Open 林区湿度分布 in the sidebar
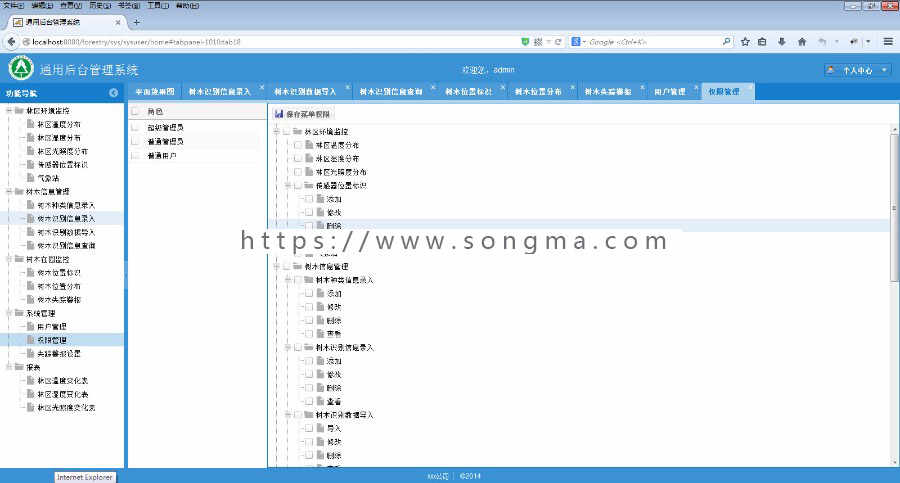Image resolution: width=900 pixels, height=483 pixels. coord(59,138)
